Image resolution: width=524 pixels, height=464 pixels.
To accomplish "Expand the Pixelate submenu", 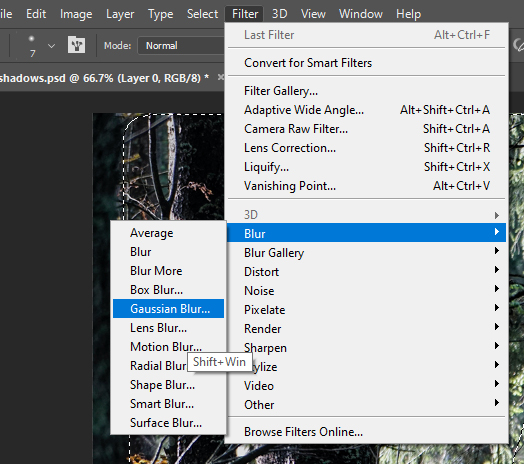I will tap(367, 310).
